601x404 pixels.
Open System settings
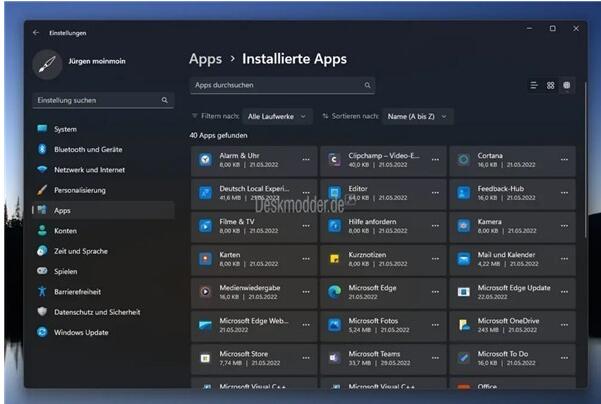click(x=103, y=129)
